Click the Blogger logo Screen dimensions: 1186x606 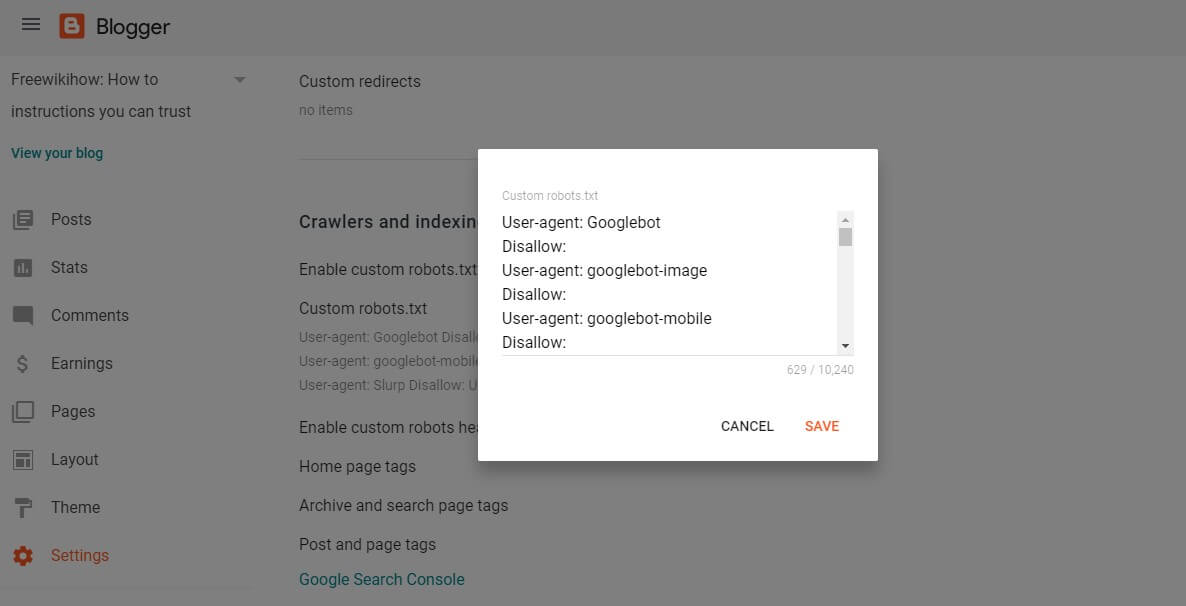coord(70,27)
